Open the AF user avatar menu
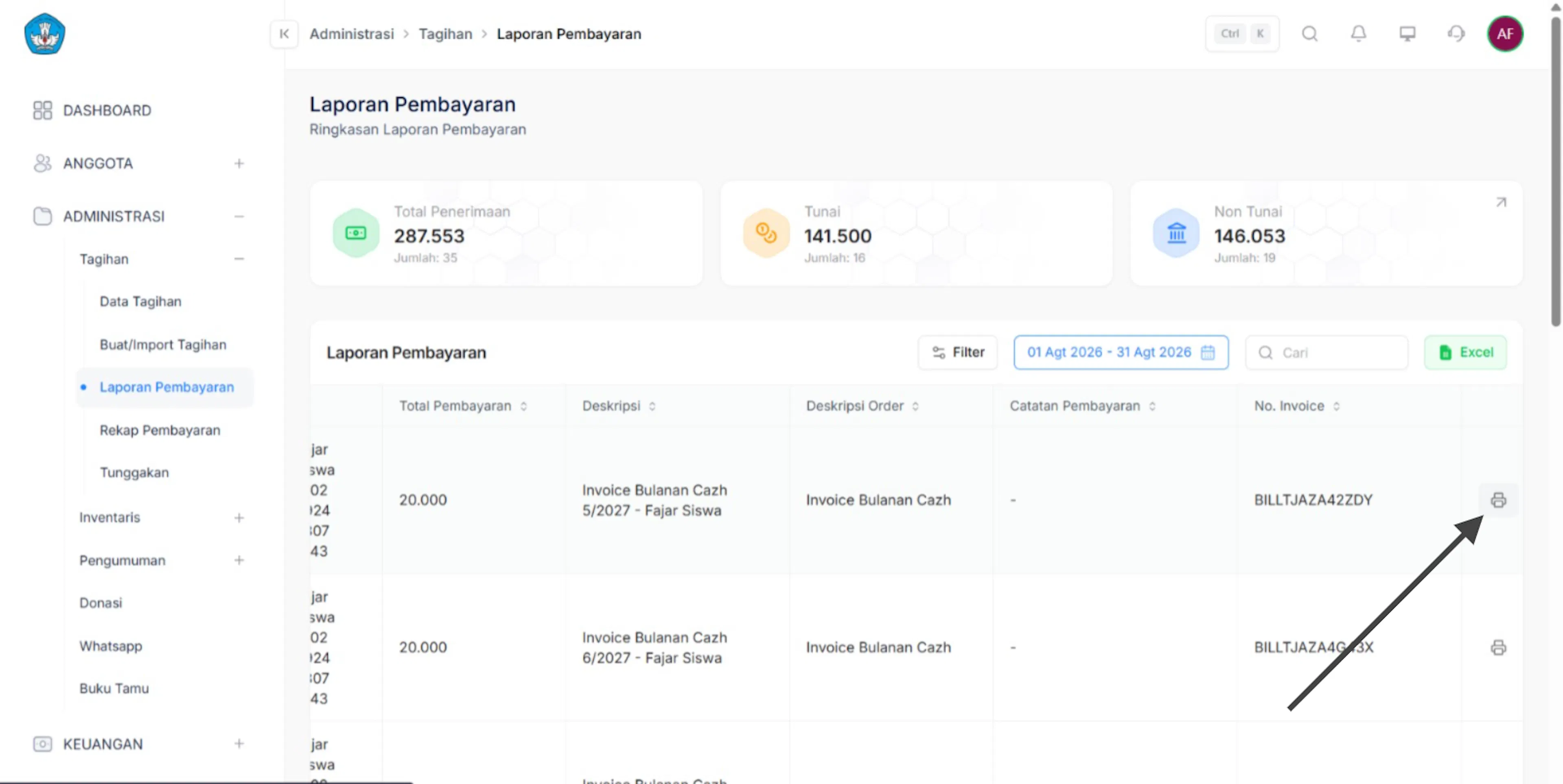The width and height of the screenshot is (1563, 784). [x=1505, y=34]
